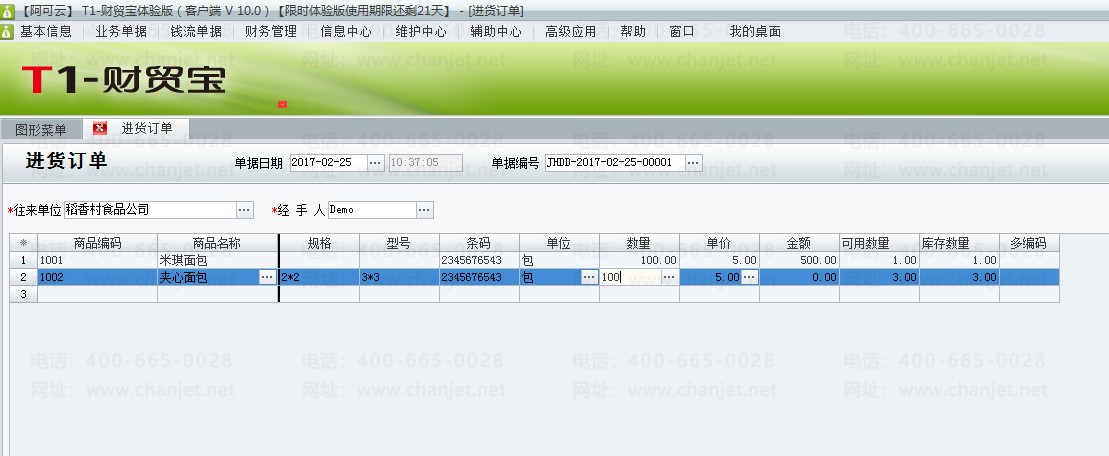Click the 规格 column header
The height and width of the screenshot is (456, 1109).
pyautogui.click(x=319, y=243)
